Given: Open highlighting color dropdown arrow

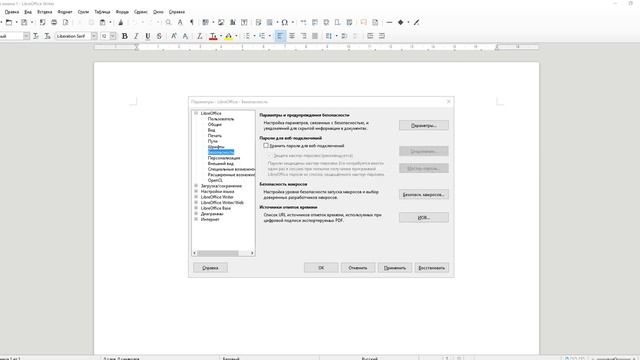Looking at the screenshot, I should [x=236, y=36].
